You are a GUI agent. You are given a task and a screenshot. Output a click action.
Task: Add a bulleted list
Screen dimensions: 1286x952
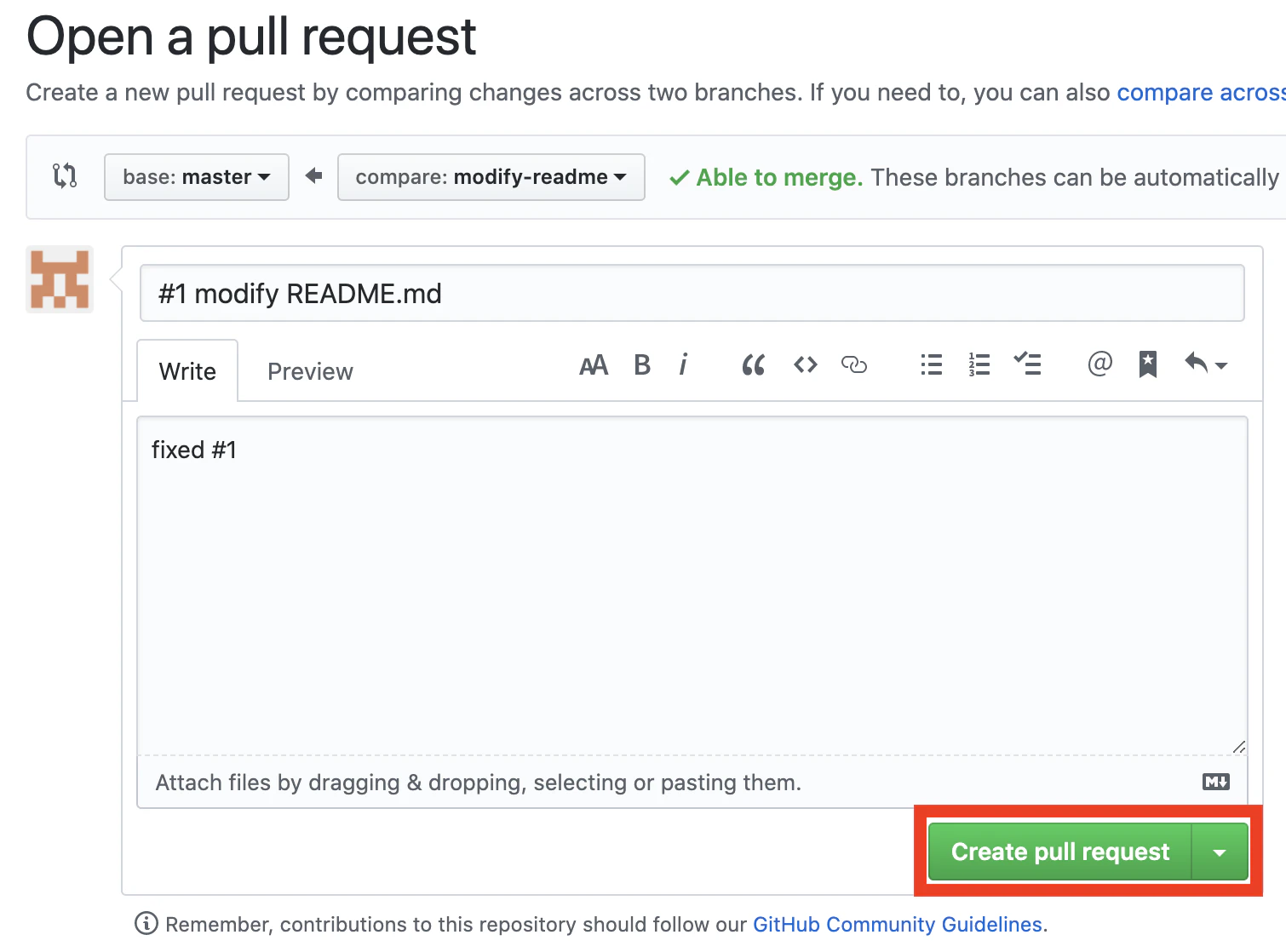(932, 364)
